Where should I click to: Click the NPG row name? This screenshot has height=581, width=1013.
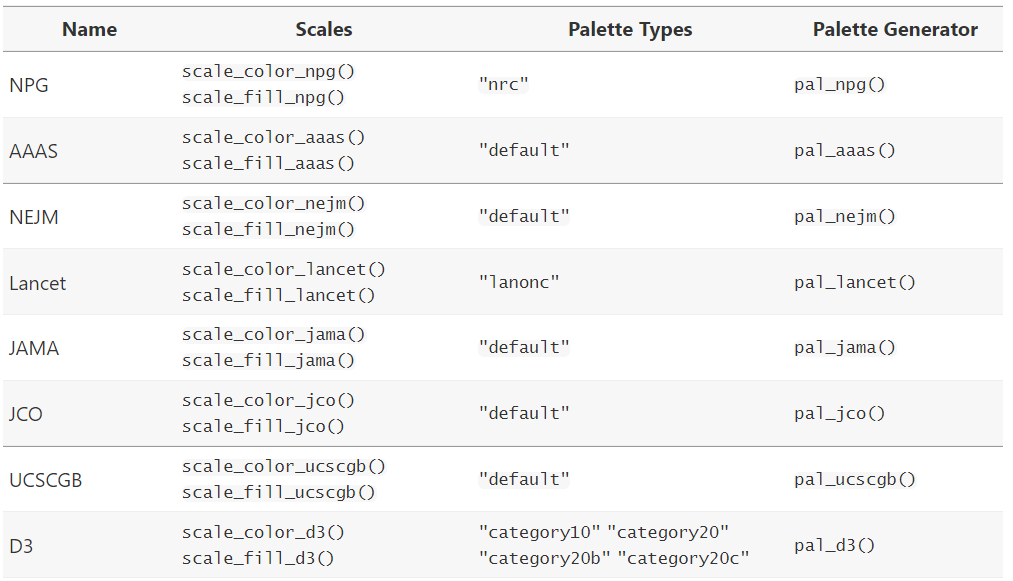29,85
